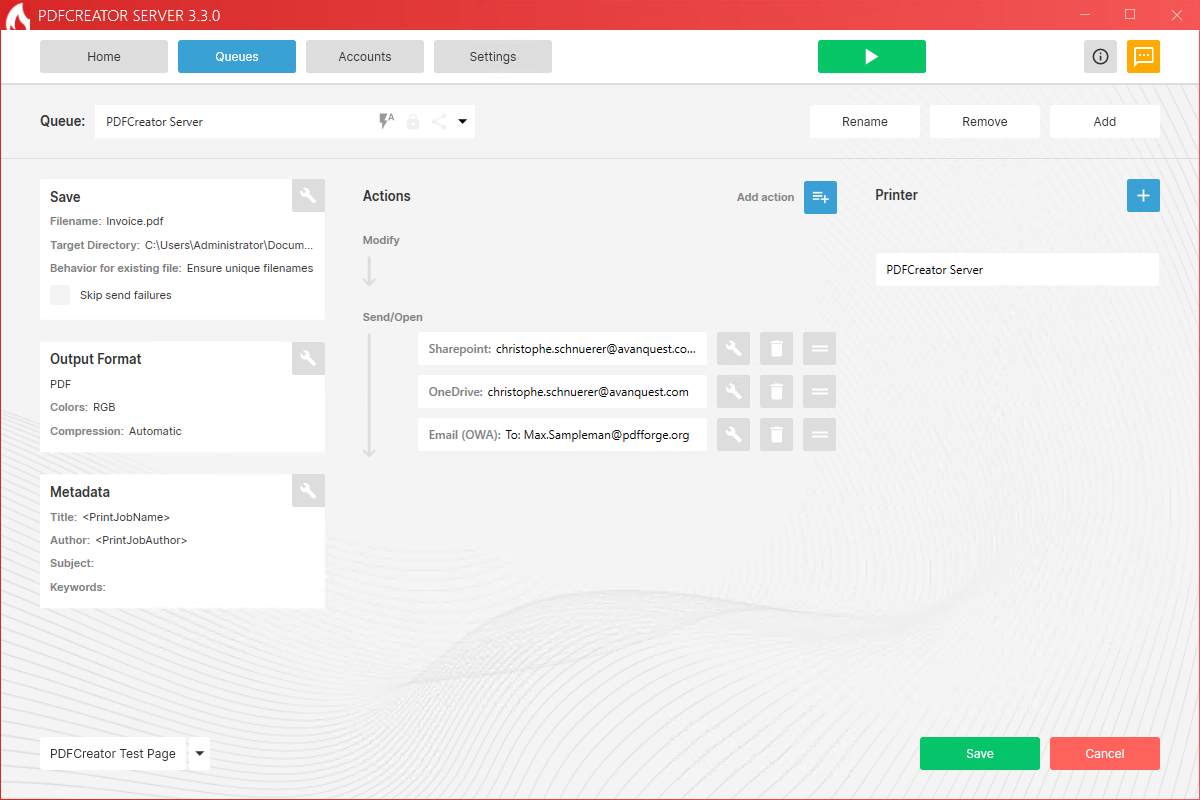Click the Add action label

click(765, 197)
